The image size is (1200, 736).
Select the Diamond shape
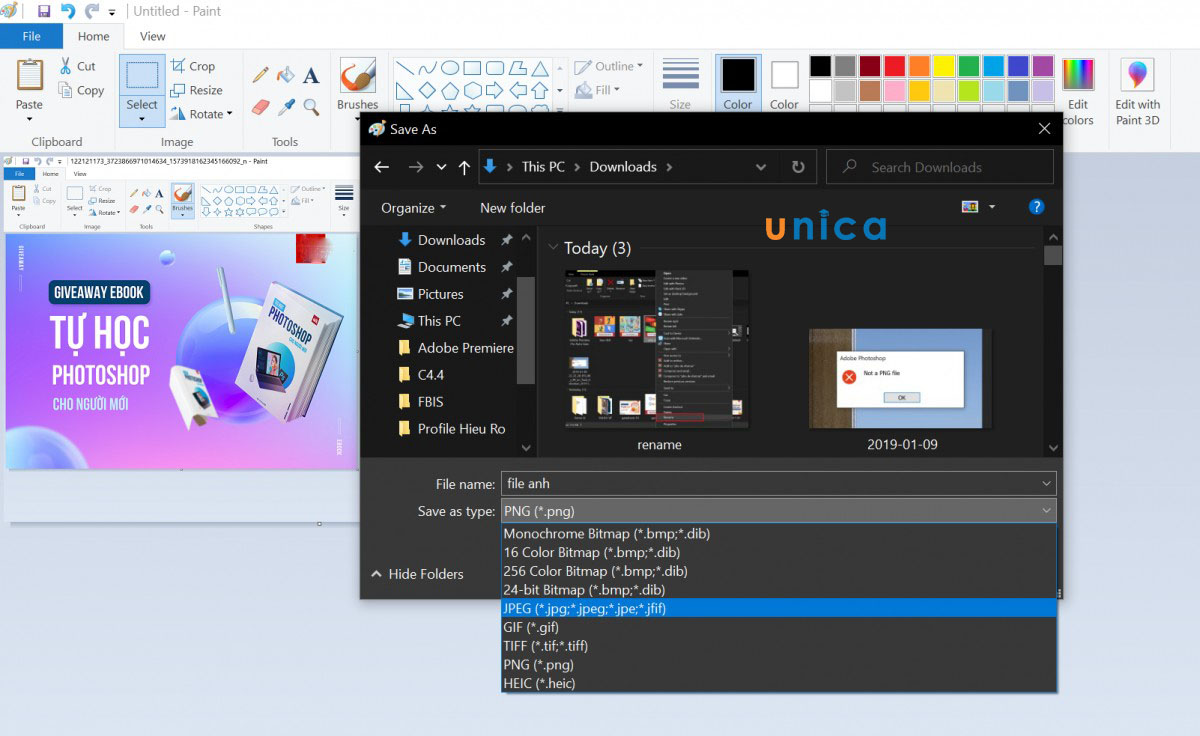click(428, 91)
